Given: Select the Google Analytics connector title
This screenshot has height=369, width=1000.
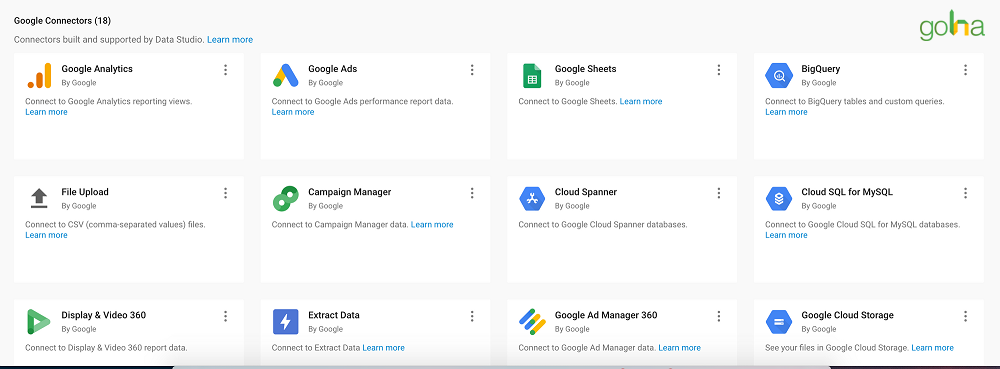Looking at the screenshot, I should point(97,69).
